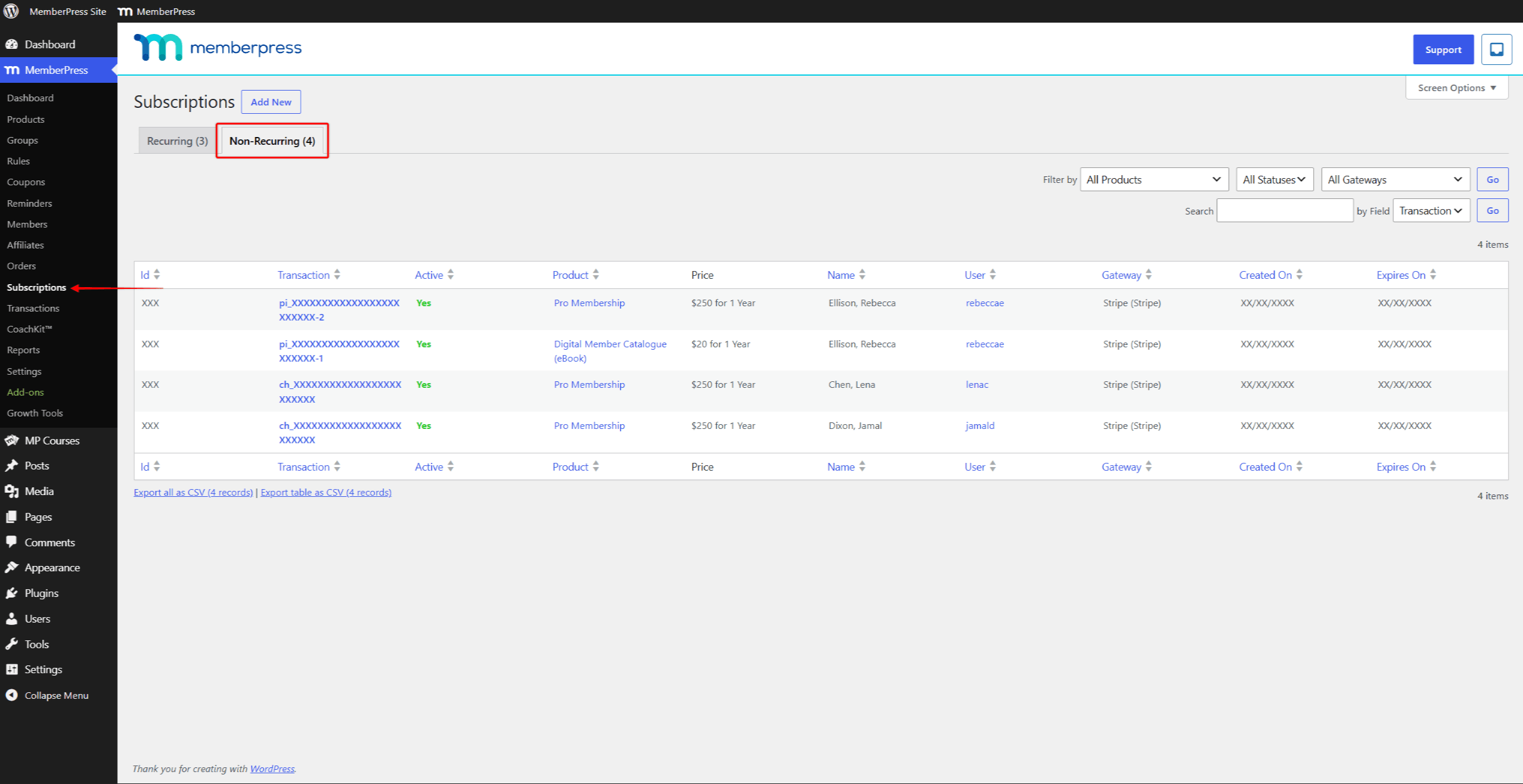Open Growth Tools in MemberPress submenu
The image size is (1523, 784).
35,413
